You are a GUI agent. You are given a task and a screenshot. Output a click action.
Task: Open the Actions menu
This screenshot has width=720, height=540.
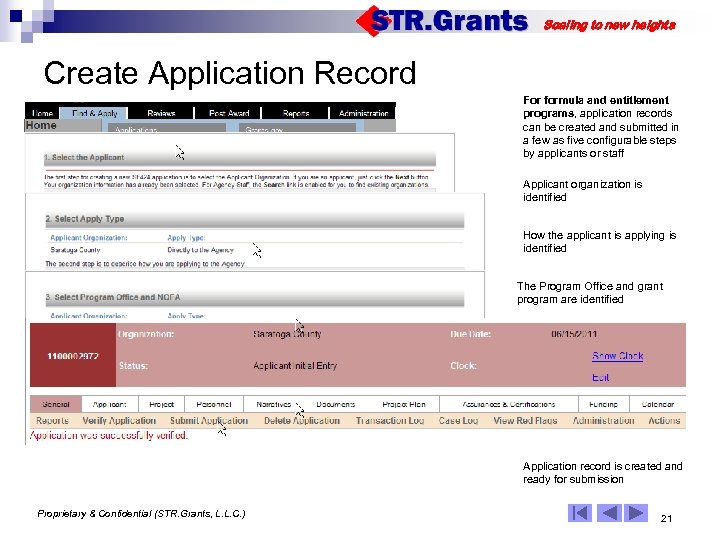664,421
